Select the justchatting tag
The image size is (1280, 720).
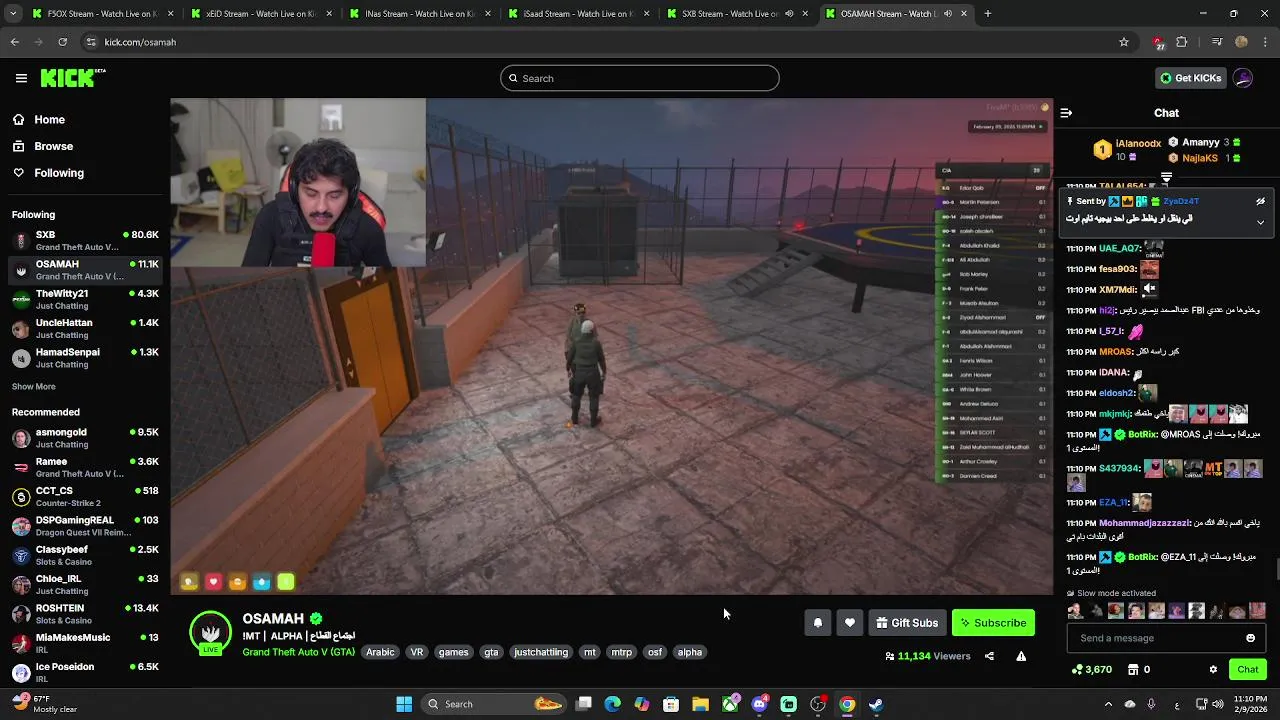point(541,652)
